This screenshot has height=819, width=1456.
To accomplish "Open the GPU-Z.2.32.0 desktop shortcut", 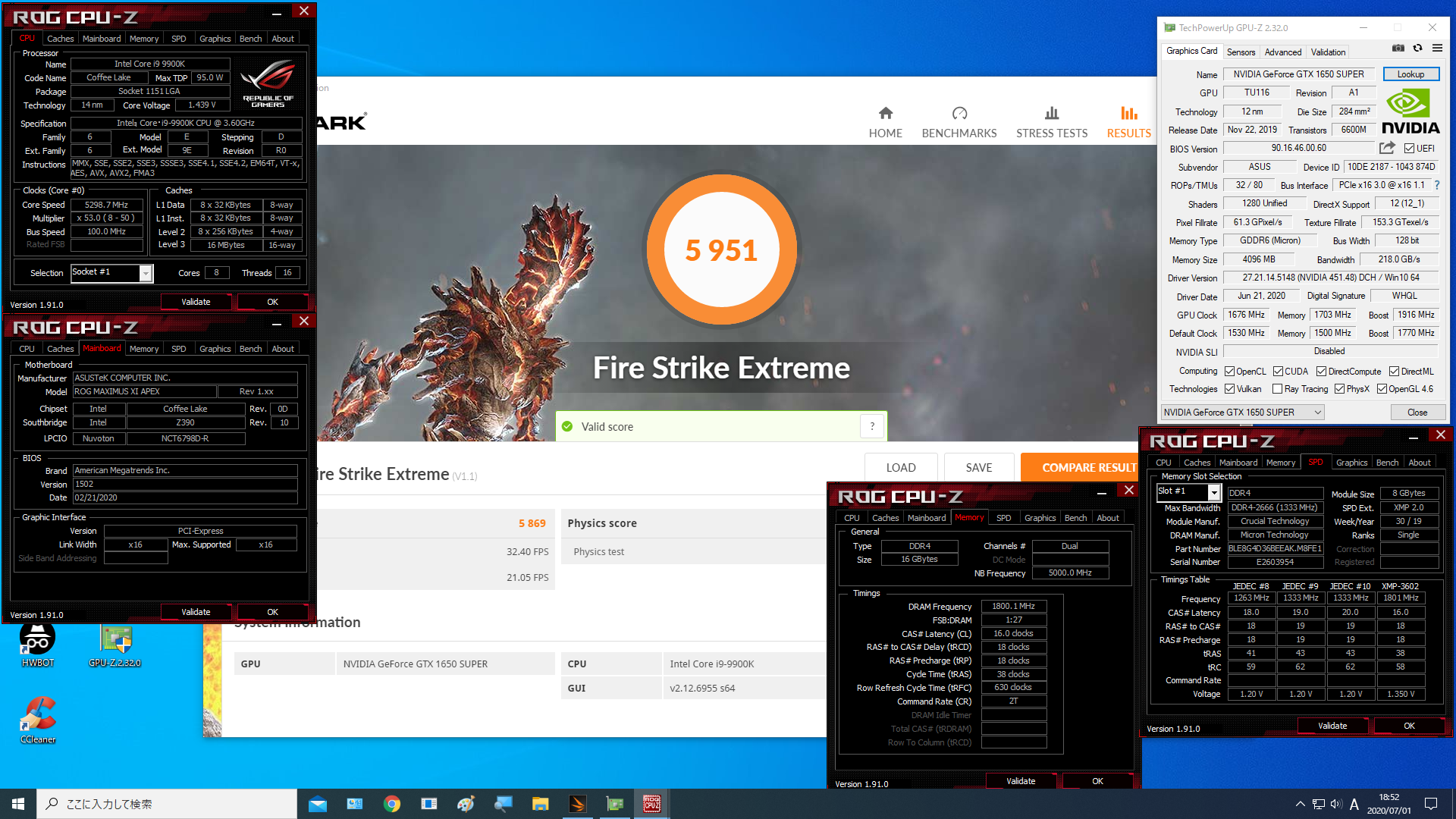I will pos(115,645).
